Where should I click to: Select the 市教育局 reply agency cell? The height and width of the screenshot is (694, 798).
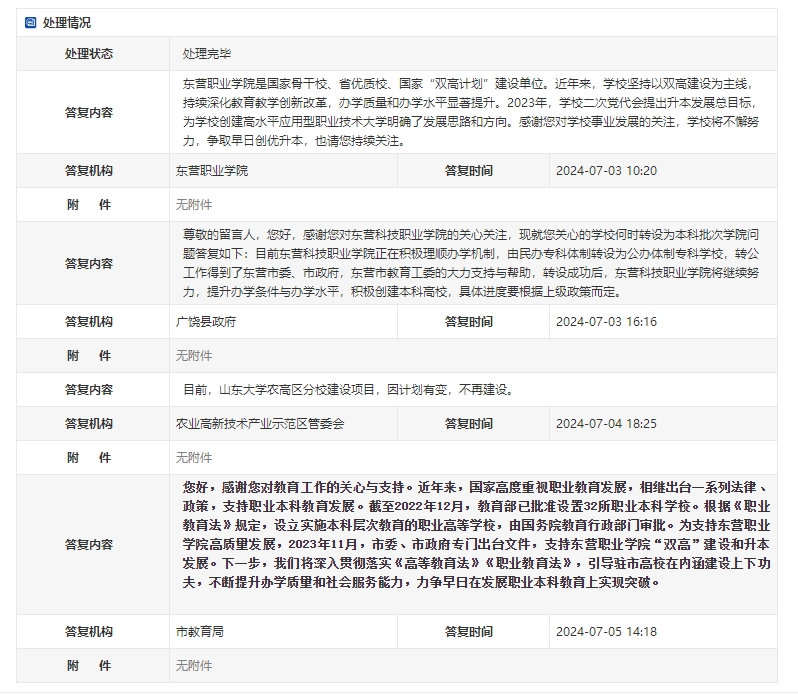(283, 632)
